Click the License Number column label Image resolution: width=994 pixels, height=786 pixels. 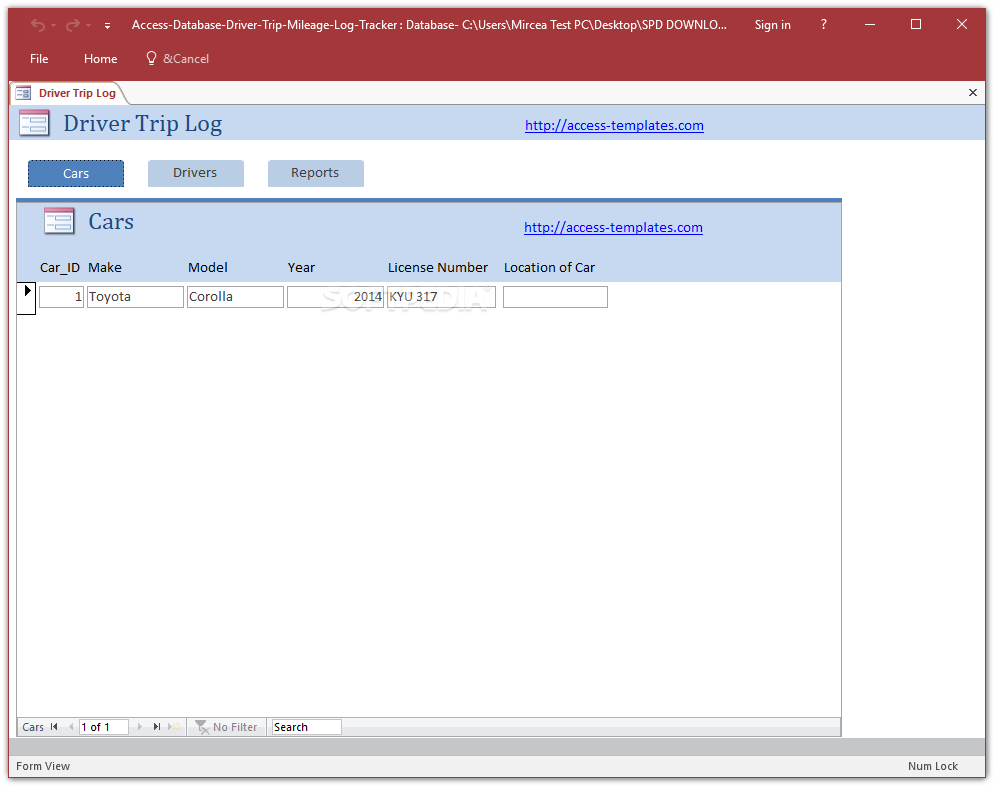click(x=438, y=267)
